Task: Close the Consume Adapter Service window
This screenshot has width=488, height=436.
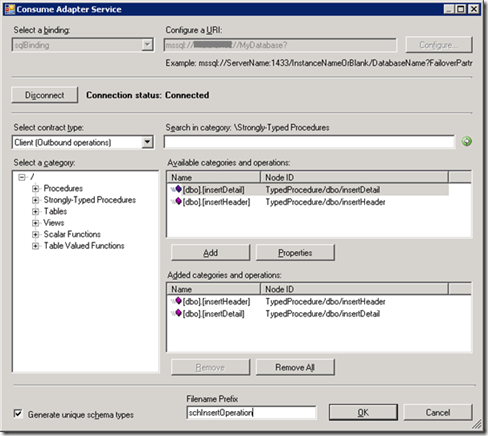Action: point(473,9)
